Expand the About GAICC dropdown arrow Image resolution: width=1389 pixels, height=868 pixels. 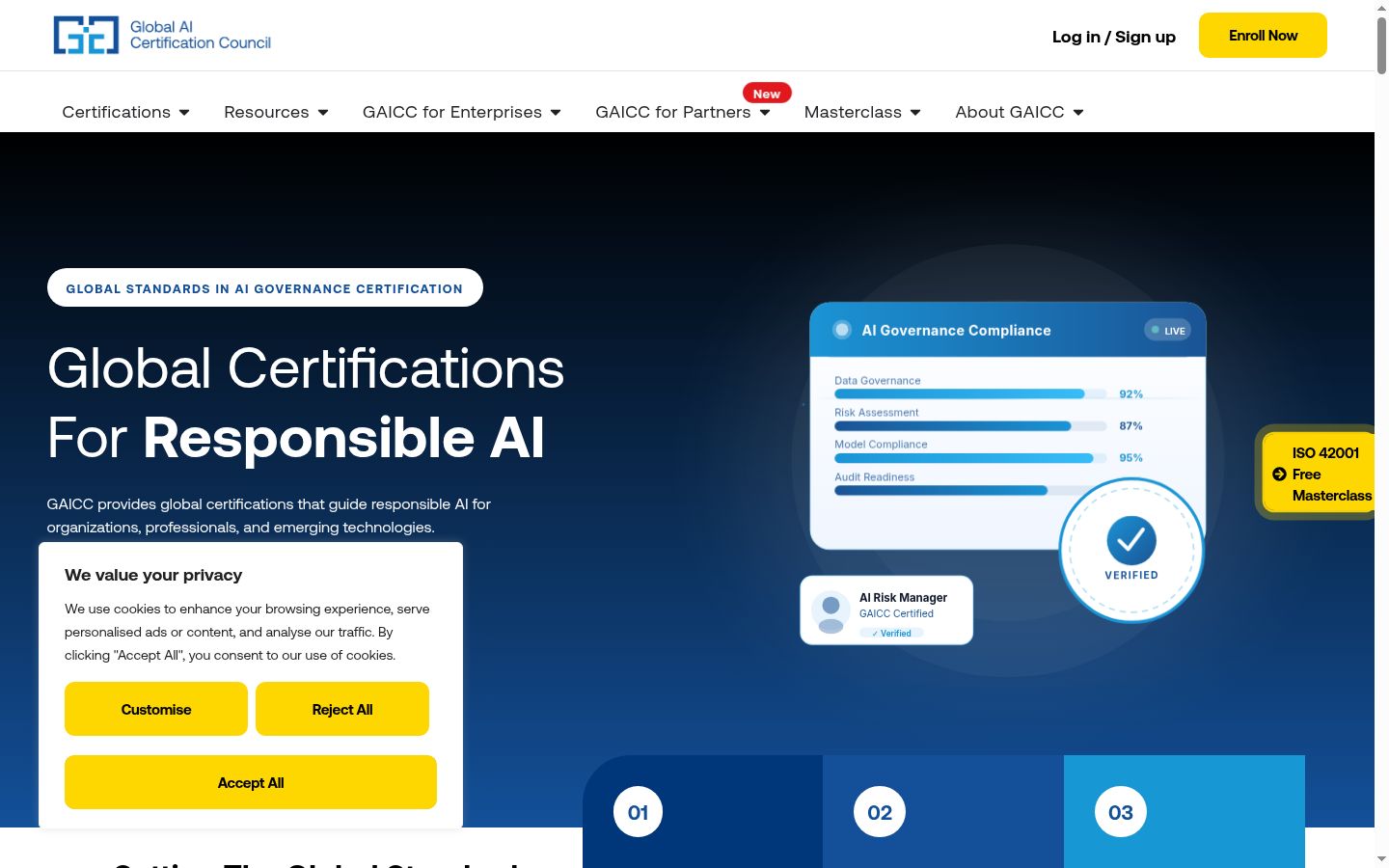pyautogui.click(x=1078, y=113)
